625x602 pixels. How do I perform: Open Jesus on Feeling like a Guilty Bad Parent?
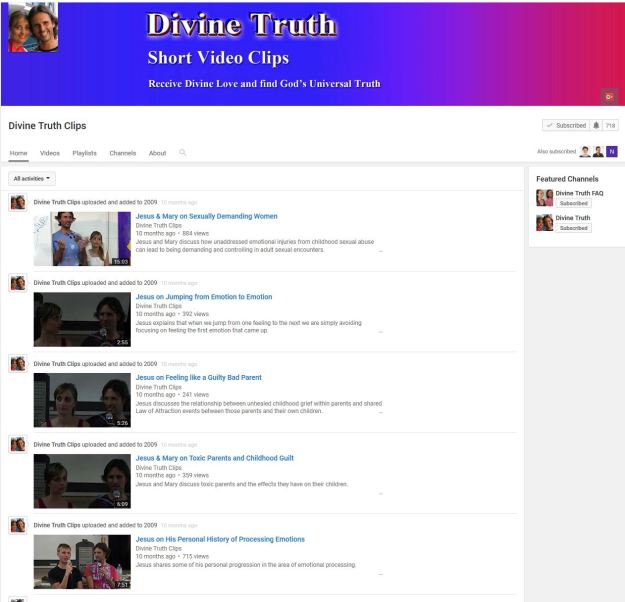click(199, 377)
